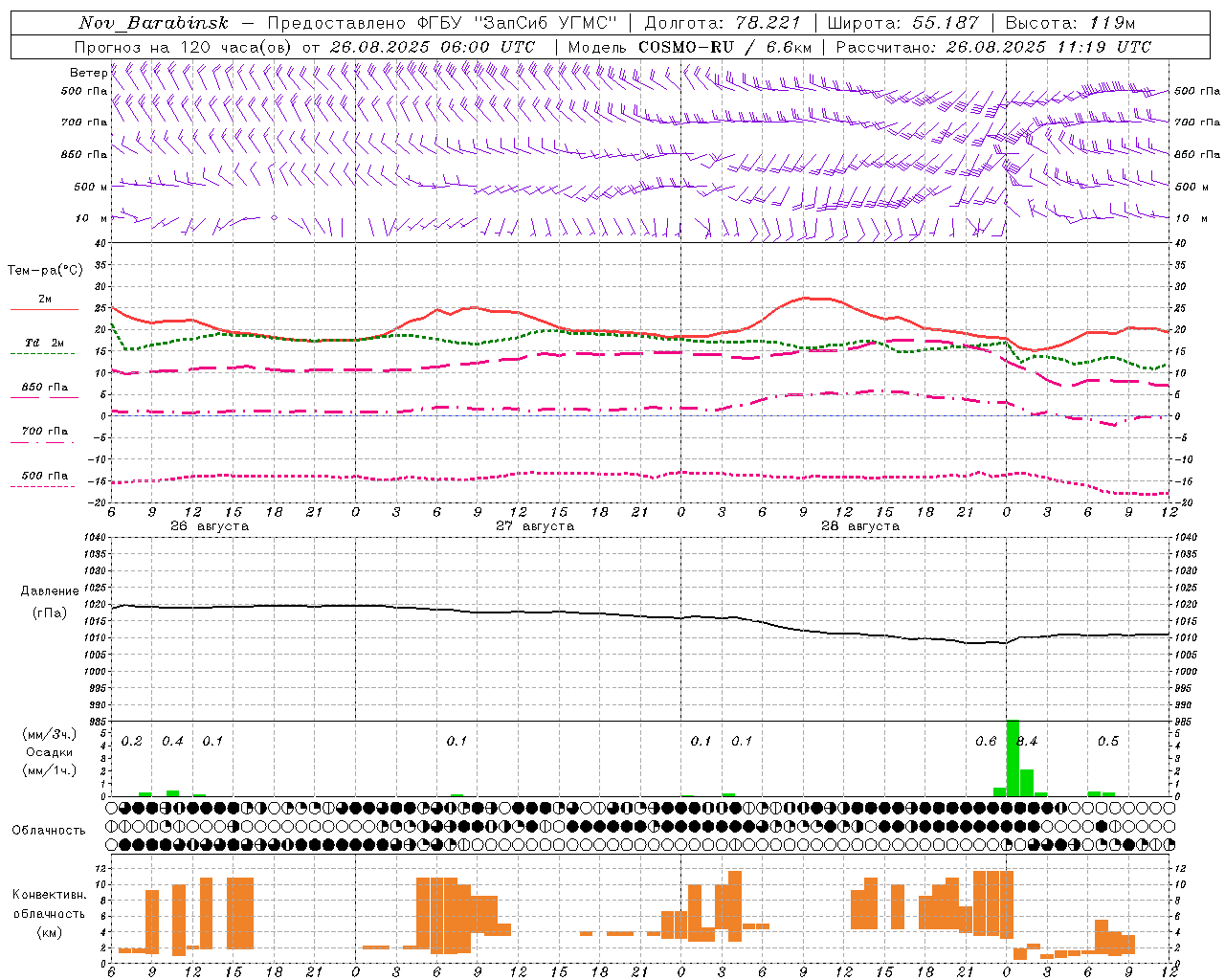This screenshot has width=1225, height=980.
Task: Click the Осадки precipitation label
Action: pos(50,752)
